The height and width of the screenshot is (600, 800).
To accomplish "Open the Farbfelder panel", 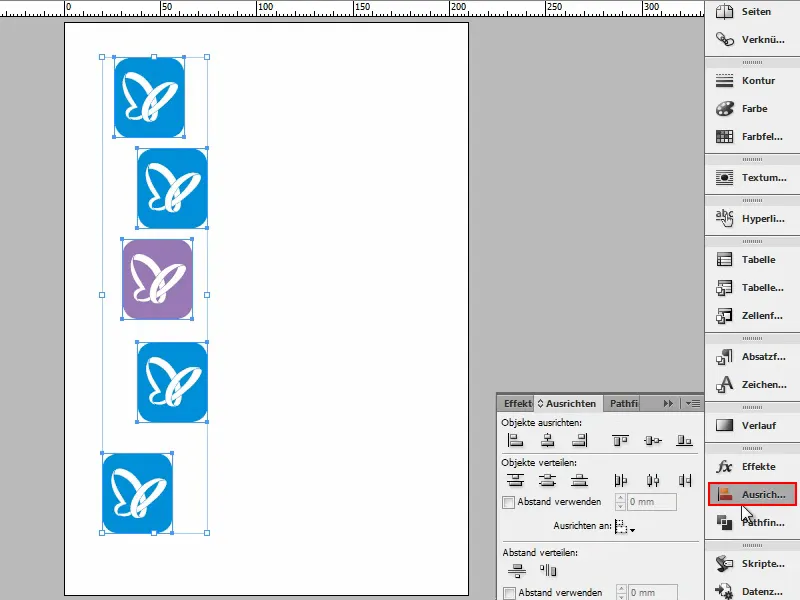I will (x=752, y=135).
